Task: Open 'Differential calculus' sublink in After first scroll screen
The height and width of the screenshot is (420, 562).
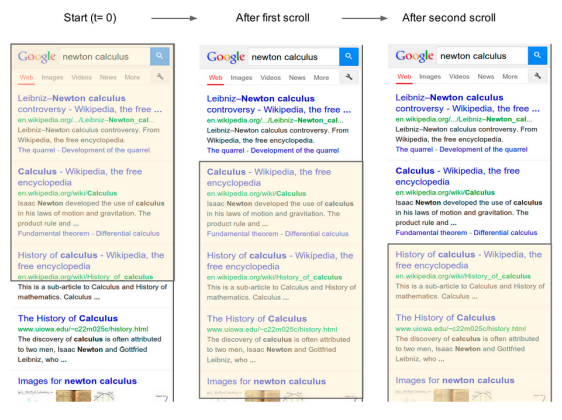Action: [316, 234]
